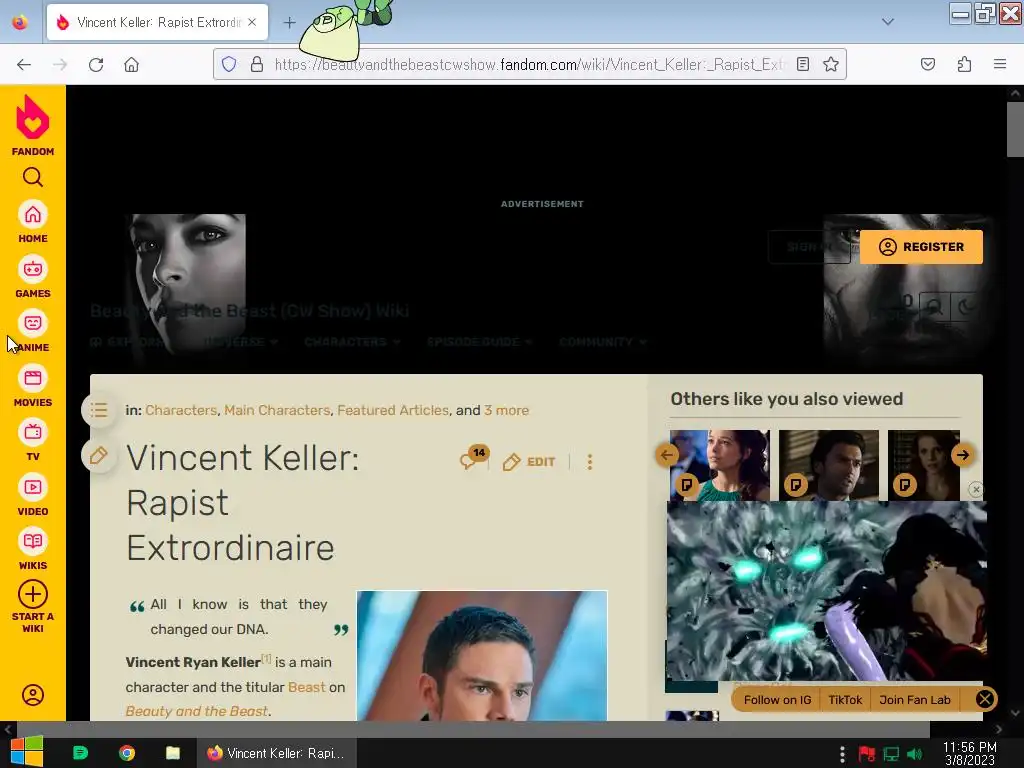The width and height of the screenshot is (1024, 768).
Task: Click the tracking protection shield icon
Action: click(x=229, y=64)
